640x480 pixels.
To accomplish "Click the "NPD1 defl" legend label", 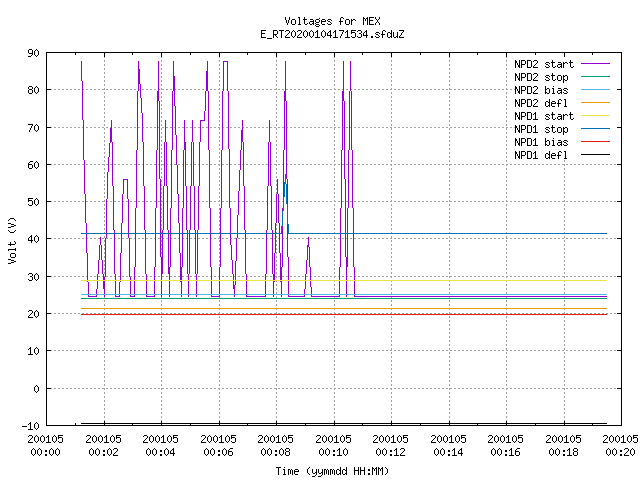I will click(541, 155).
